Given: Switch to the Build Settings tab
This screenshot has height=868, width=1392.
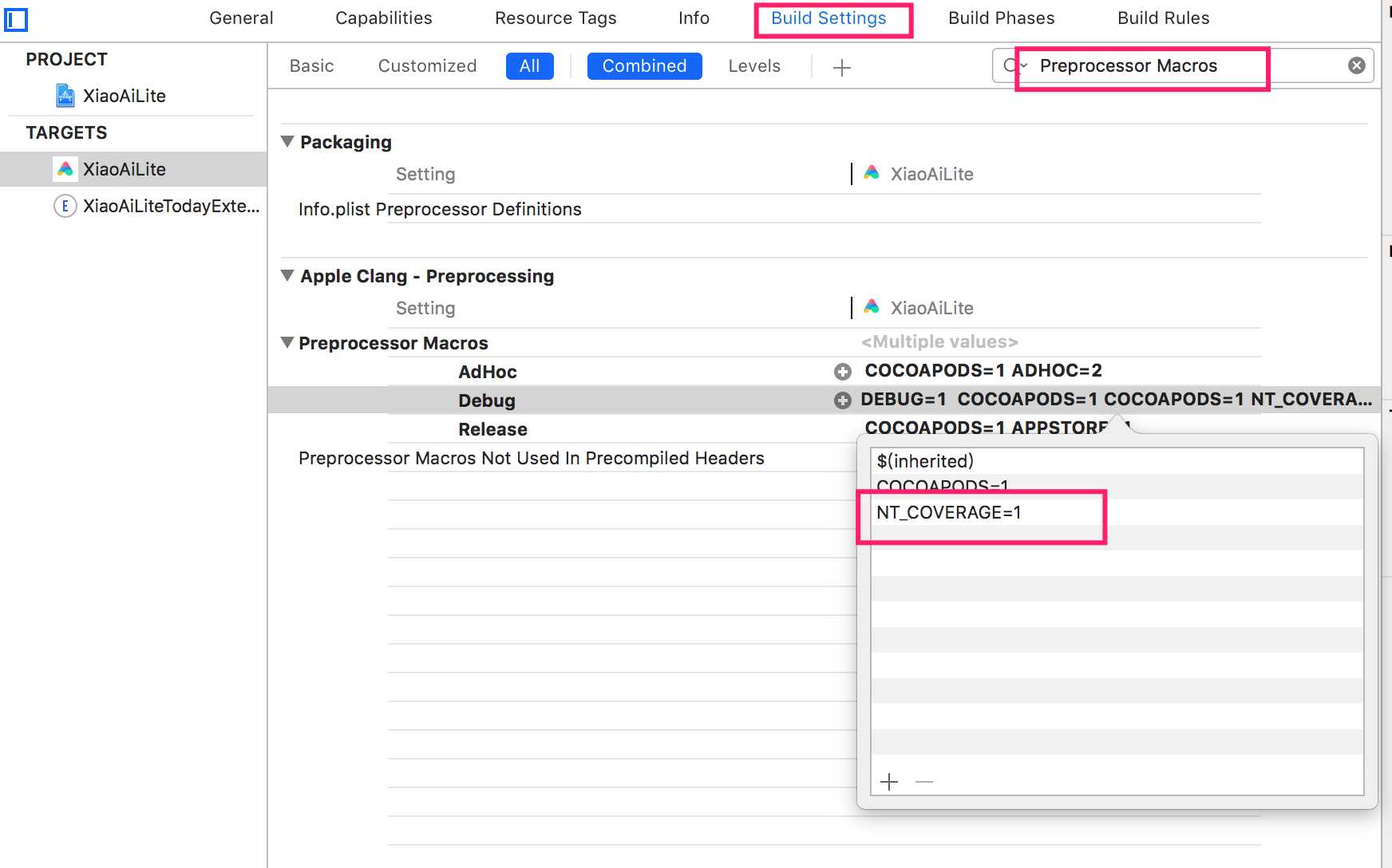Looking at the screenshot, I should pos(828,18).
